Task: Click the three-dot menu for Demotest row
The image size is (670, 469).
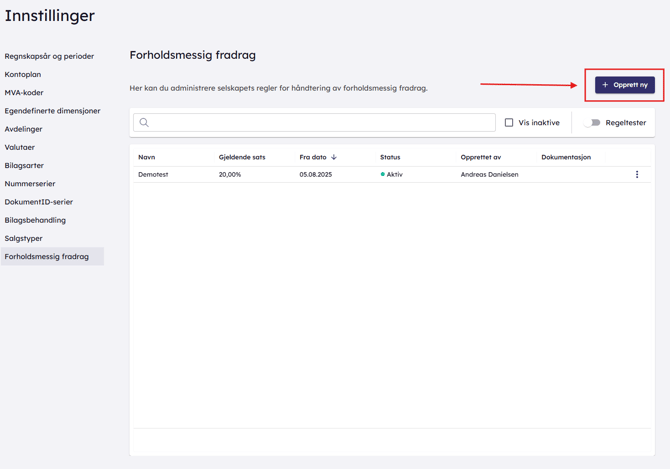Action: 637,174
